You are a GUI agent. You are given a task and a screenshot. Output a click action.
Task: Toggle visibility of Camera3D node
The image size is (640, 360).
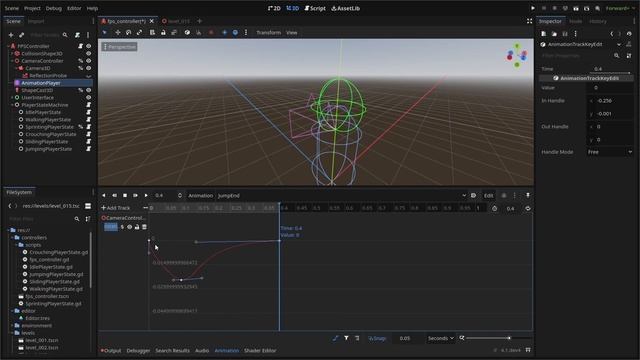tap(89, 68)
